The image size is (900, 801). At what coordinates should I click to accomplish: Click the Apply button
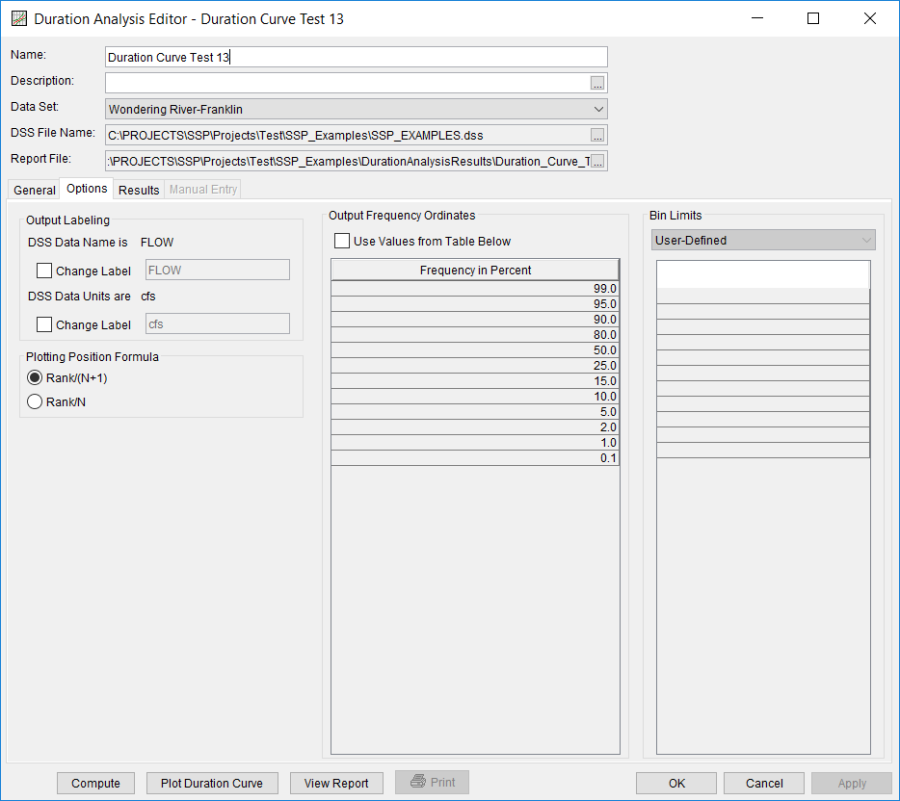[x=852, y=783]
